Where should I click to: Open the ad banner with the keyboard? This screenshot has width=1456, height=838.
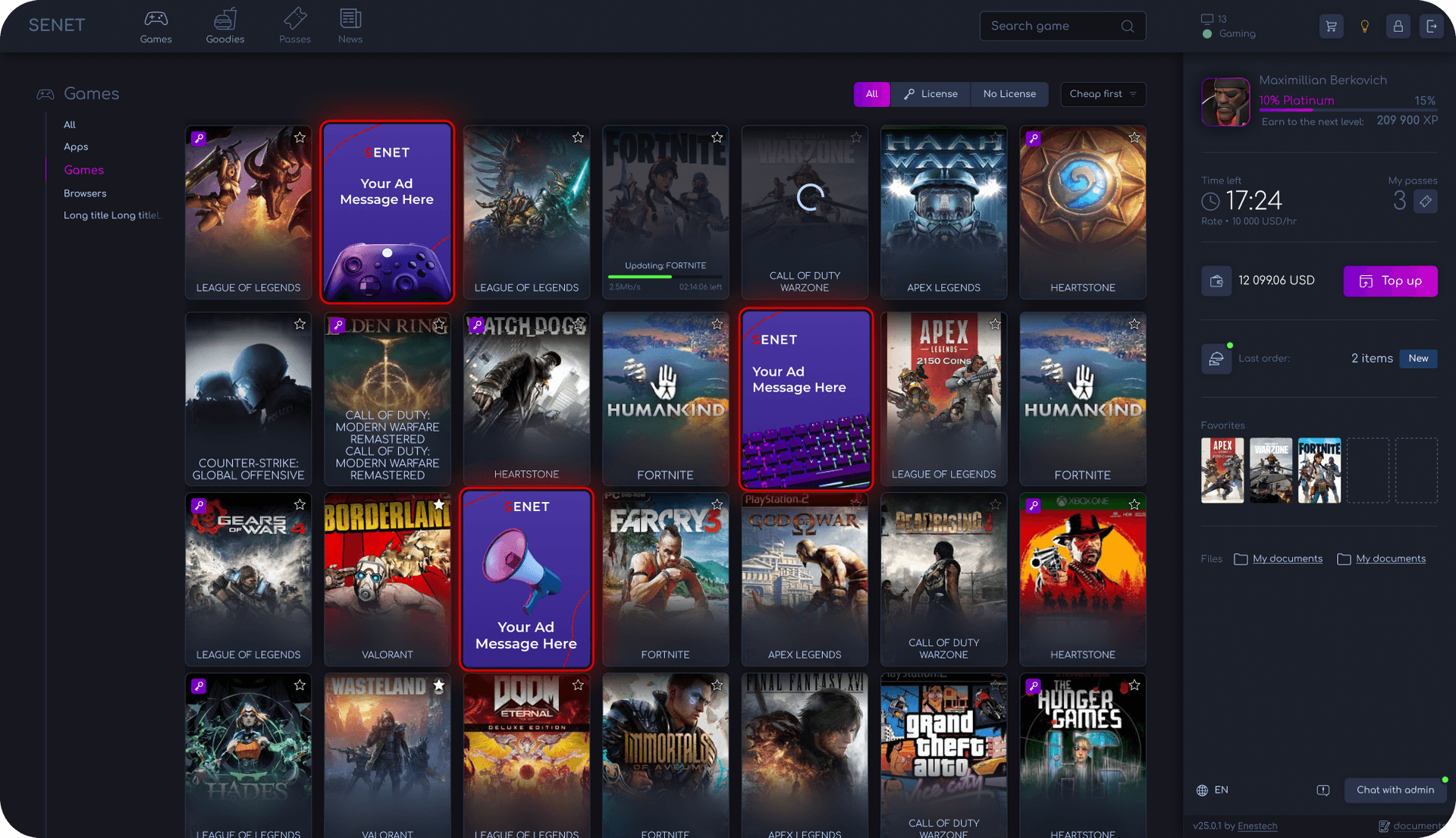805,399
